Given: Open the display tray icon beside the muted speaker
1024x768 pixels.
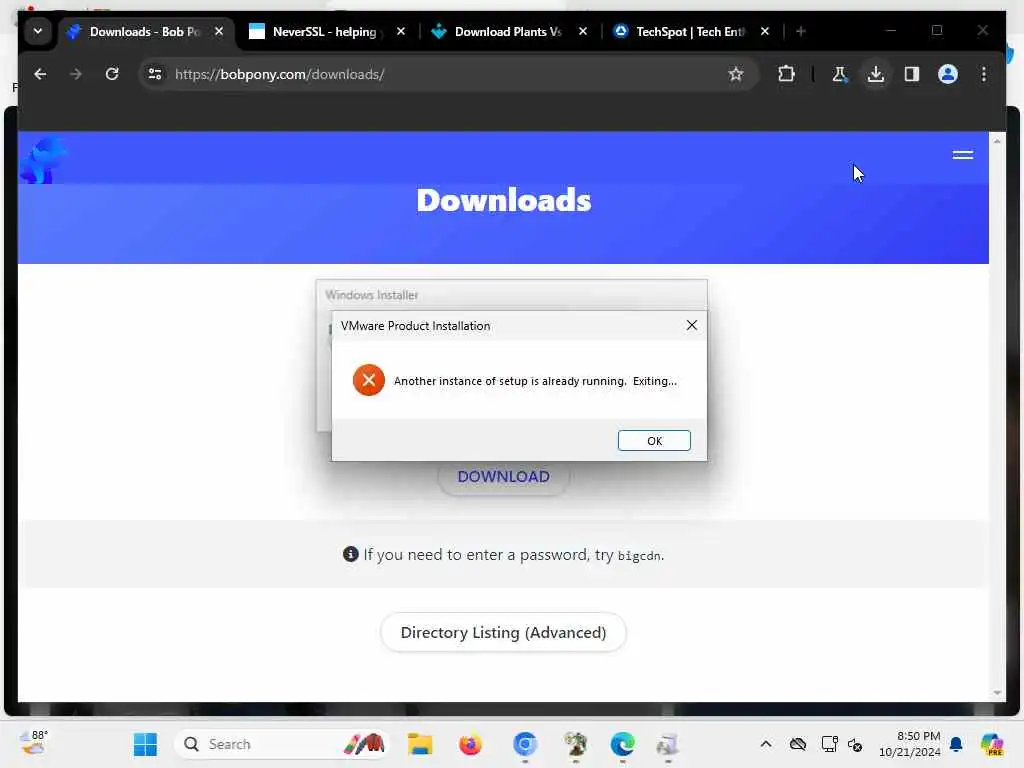Looking at the screenshot, I should pyautogui.click(x=829, y=744).
